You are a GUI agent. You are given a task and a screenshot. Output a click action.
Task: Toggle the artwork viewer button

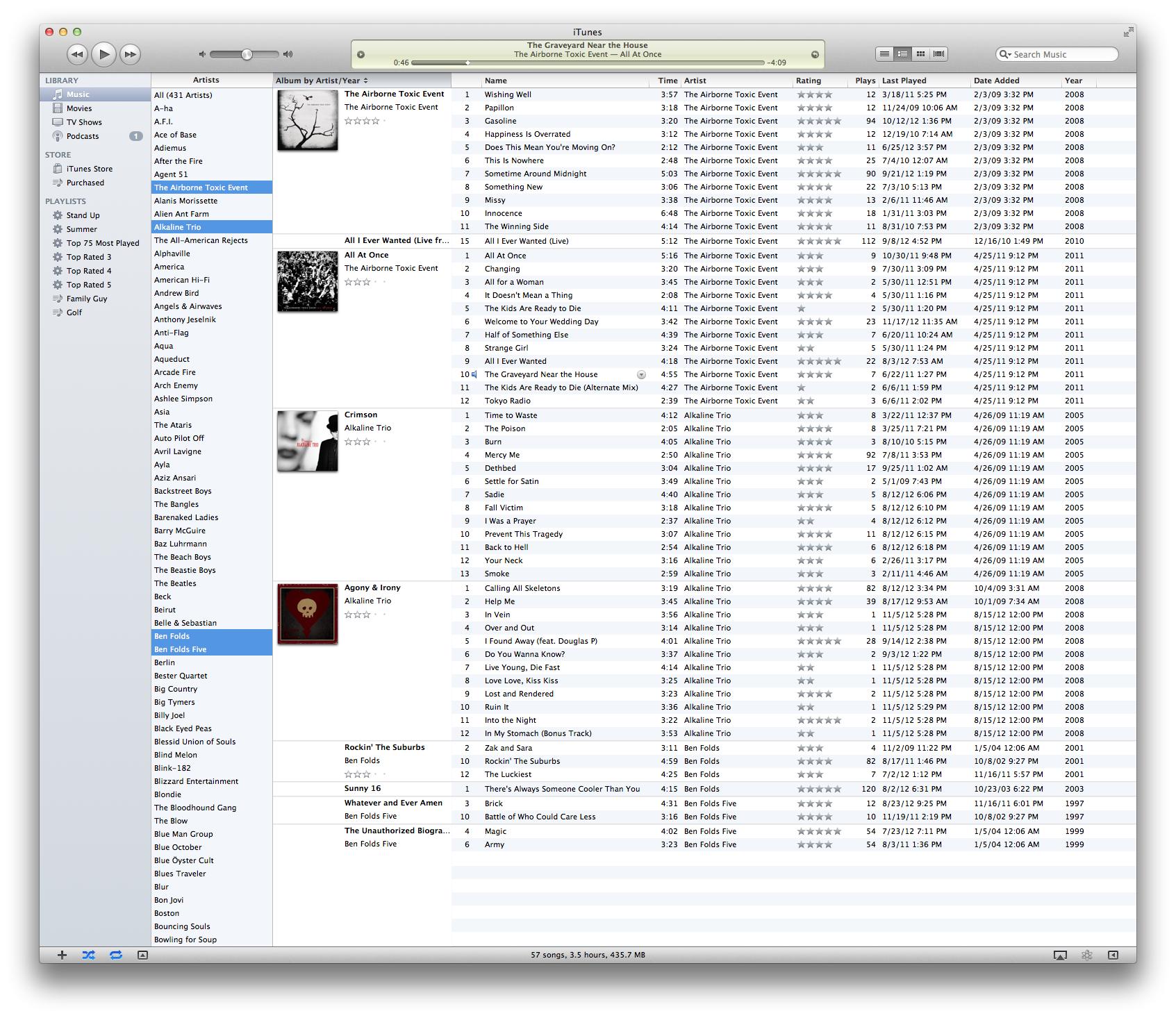142,955
